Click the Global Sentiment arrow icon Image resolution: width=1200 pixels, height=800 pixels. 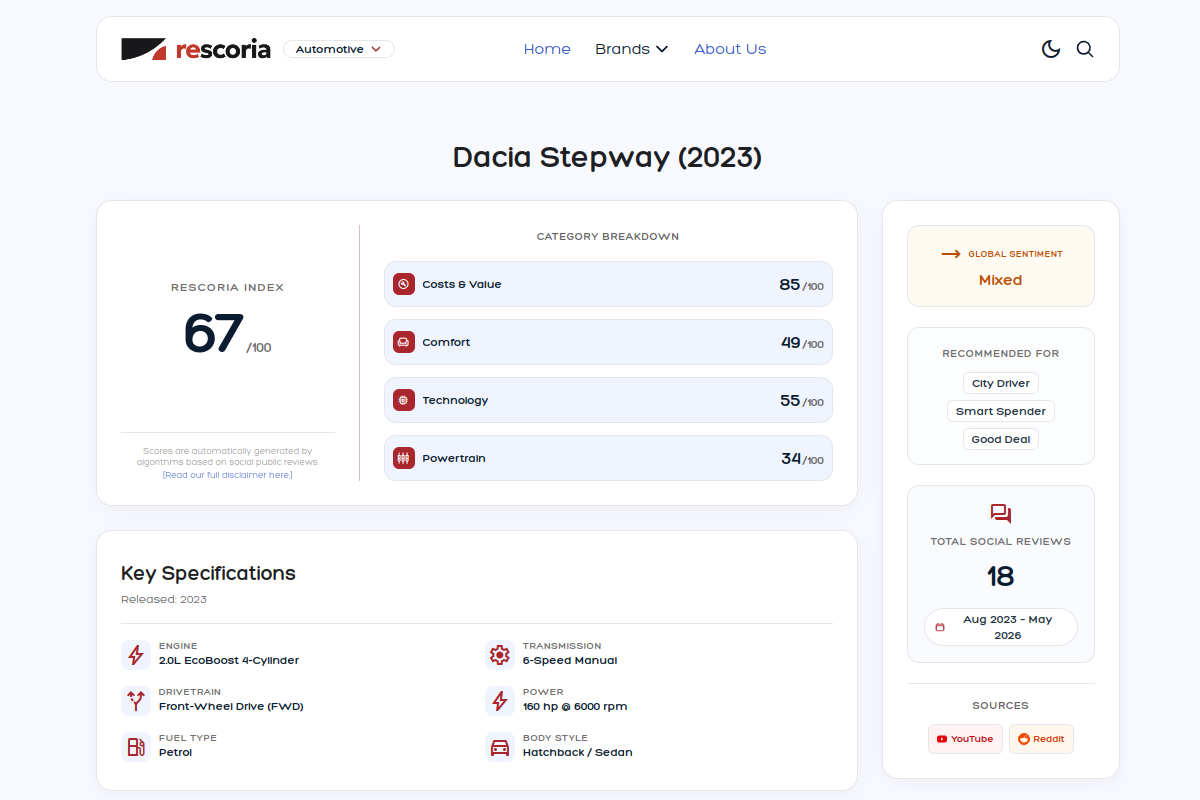click(951, 254)
